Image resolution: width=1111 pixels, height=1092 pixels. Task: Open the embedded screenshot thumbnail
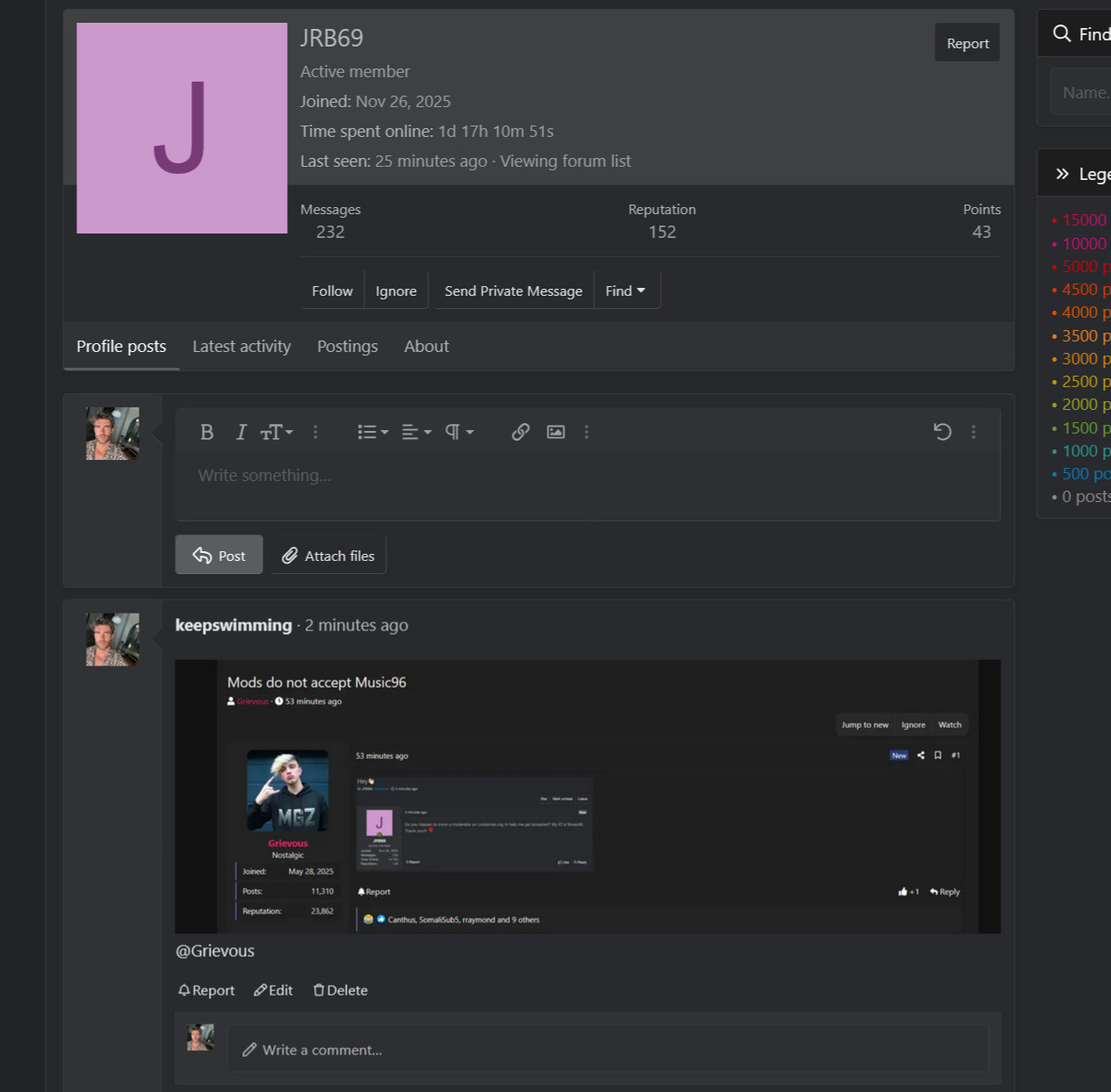587,796
